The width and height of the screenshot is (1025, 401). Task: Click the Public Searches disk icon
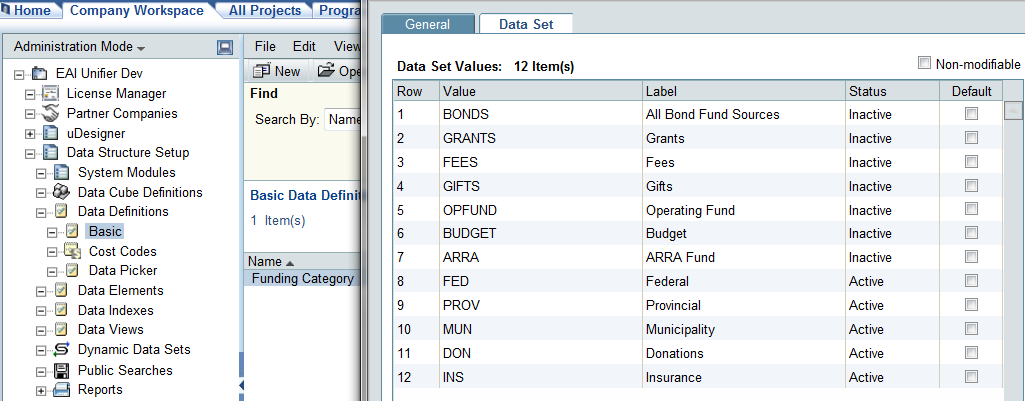coord(61,370)
